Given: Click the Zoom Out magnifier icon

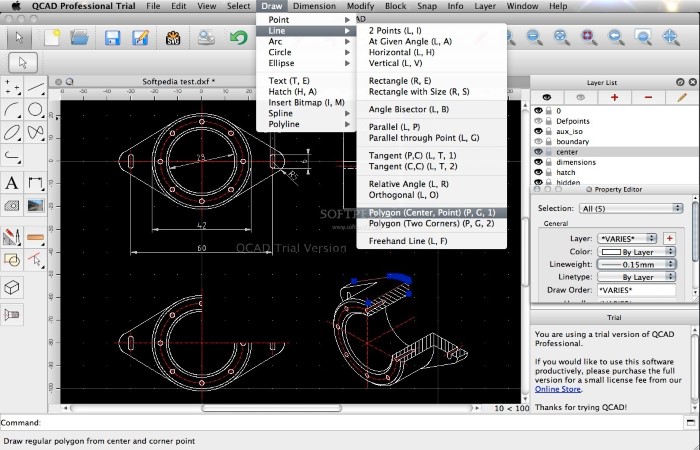Looking at the screenshot, I should tap(534, 37).
